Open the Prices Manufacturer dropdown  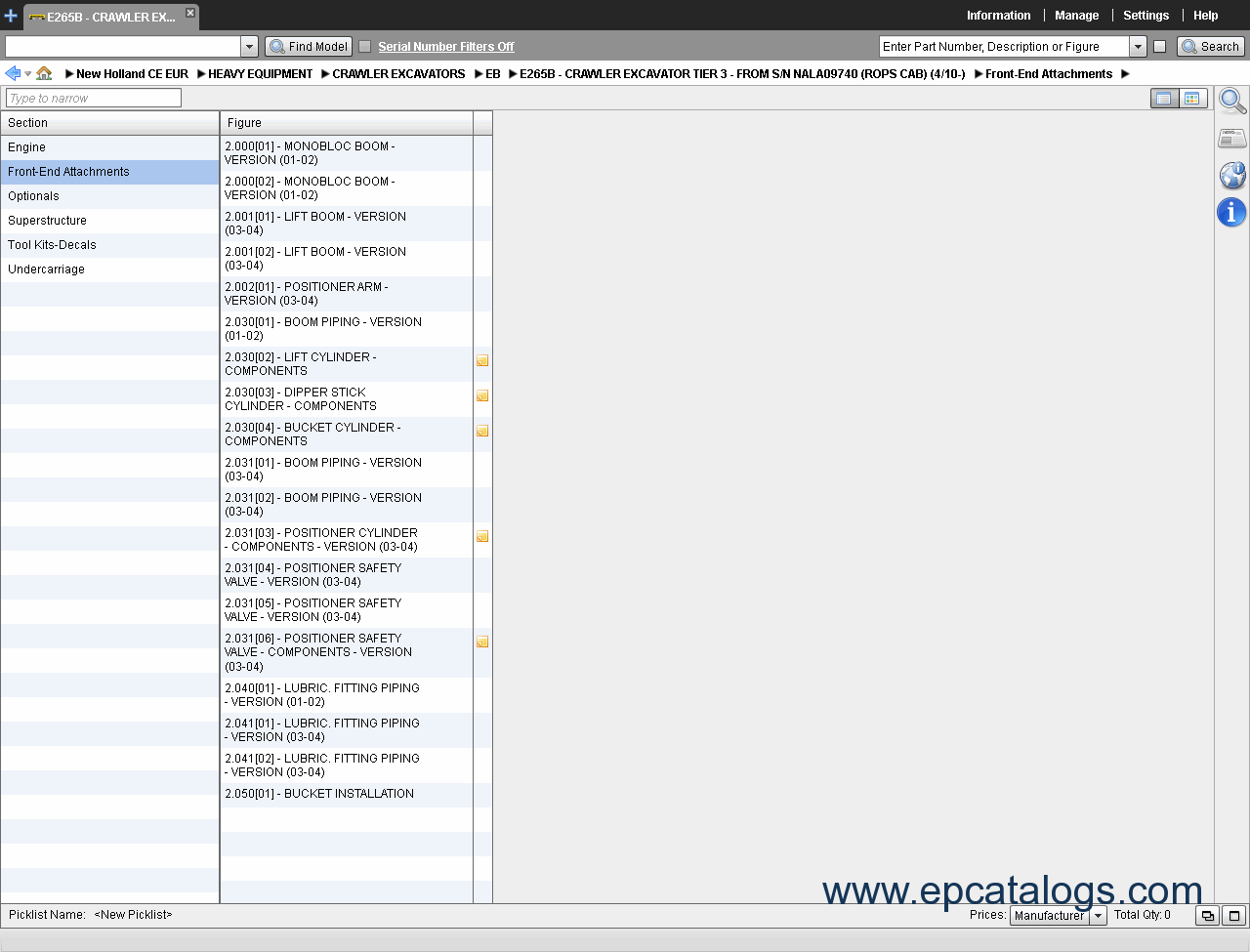point(1058,916)
